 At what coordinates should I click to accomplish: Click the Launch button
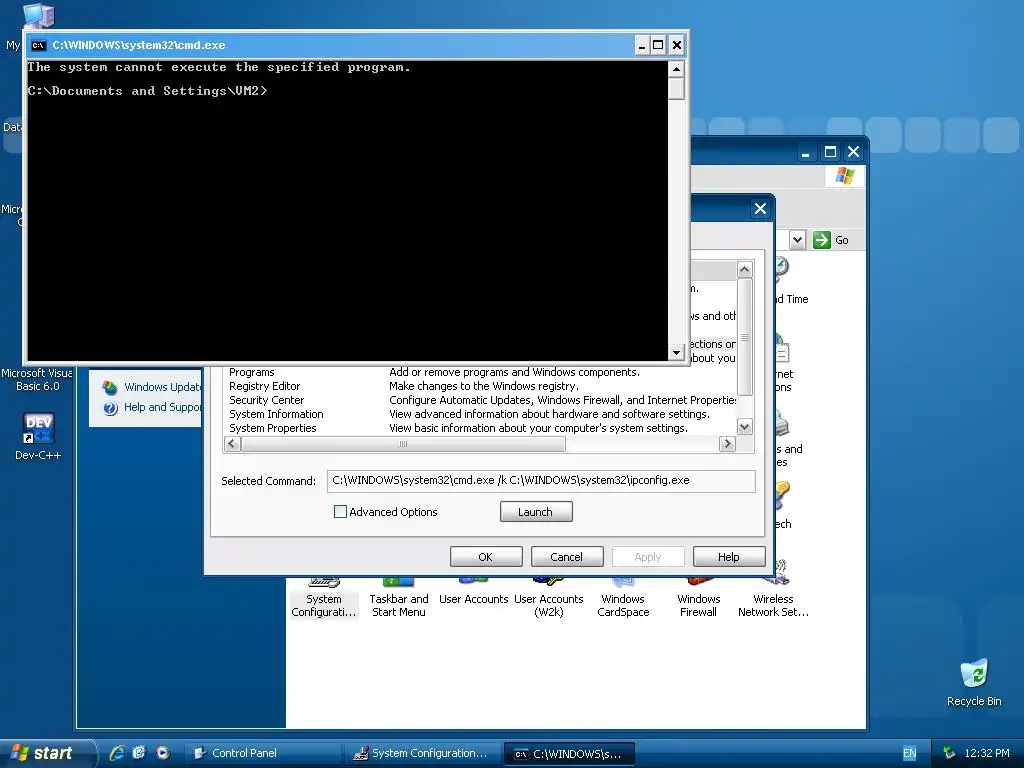click(x=536, y=512)
